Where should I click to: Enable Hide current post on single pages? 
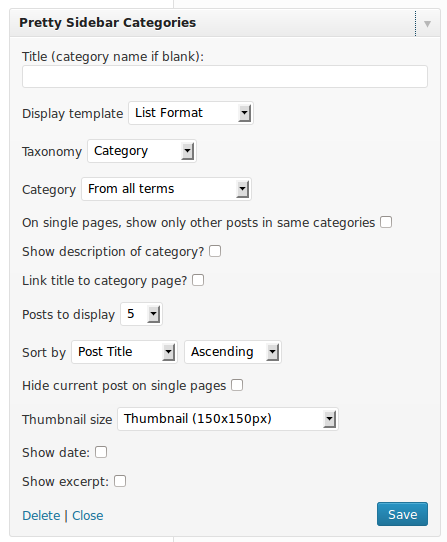click(x=237, y=385)
